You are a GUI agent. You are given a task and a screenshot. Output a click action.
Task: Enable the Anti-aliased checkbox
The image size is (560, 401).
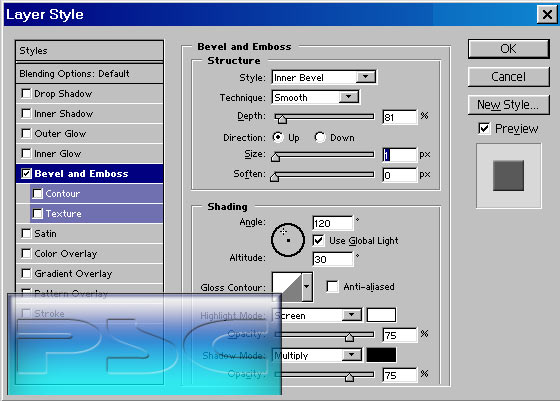point(332,286)
